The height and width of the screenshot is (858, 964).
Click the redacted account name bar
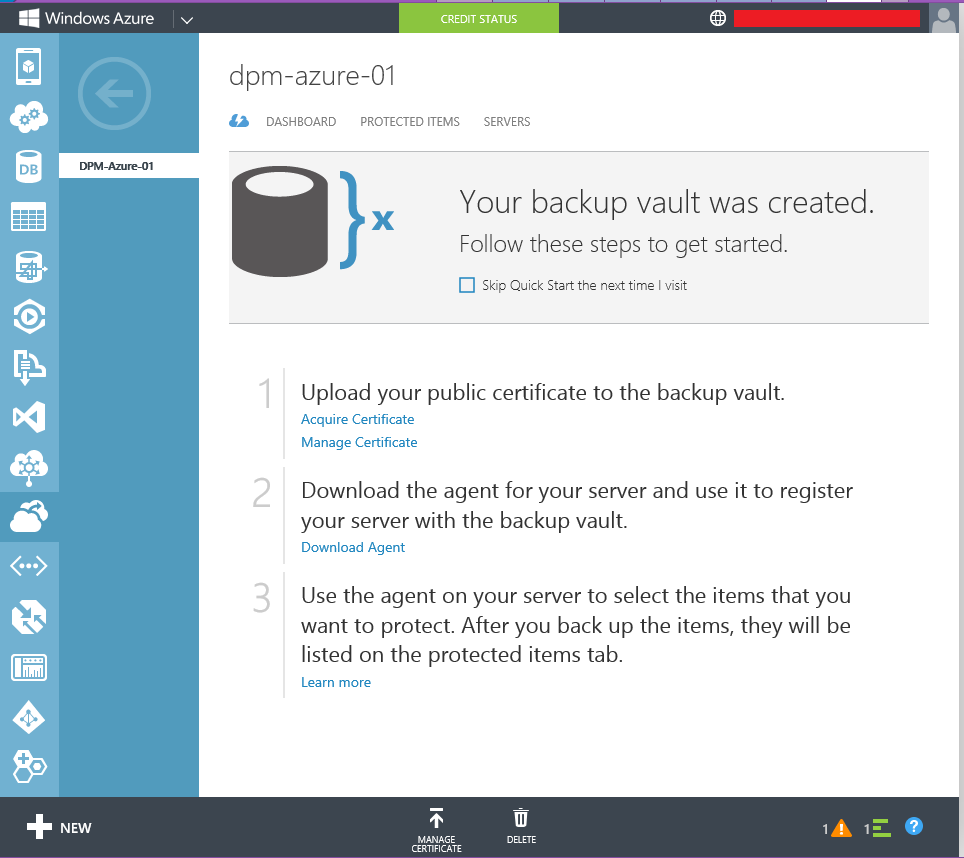[827, 18]
